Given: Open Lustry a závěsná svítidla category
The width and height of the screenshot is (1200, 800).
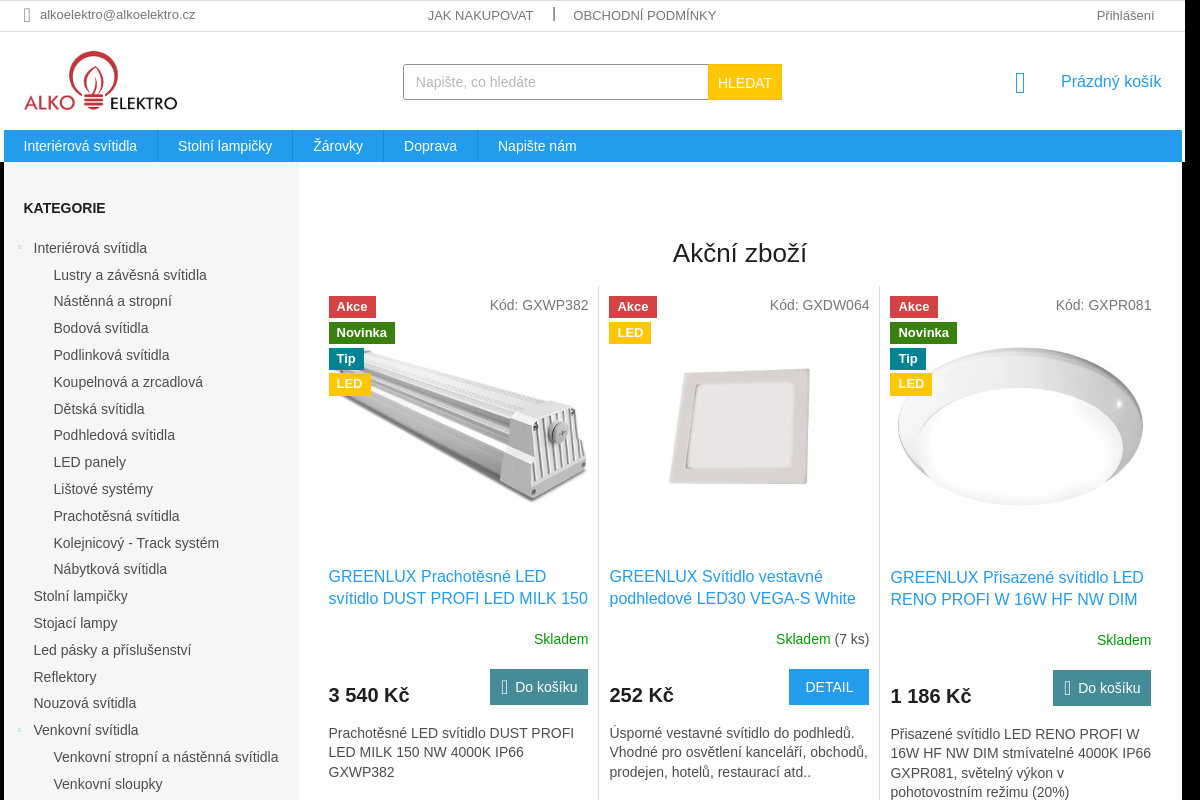Looking at the screenshot, I should [x=130, y=275].
